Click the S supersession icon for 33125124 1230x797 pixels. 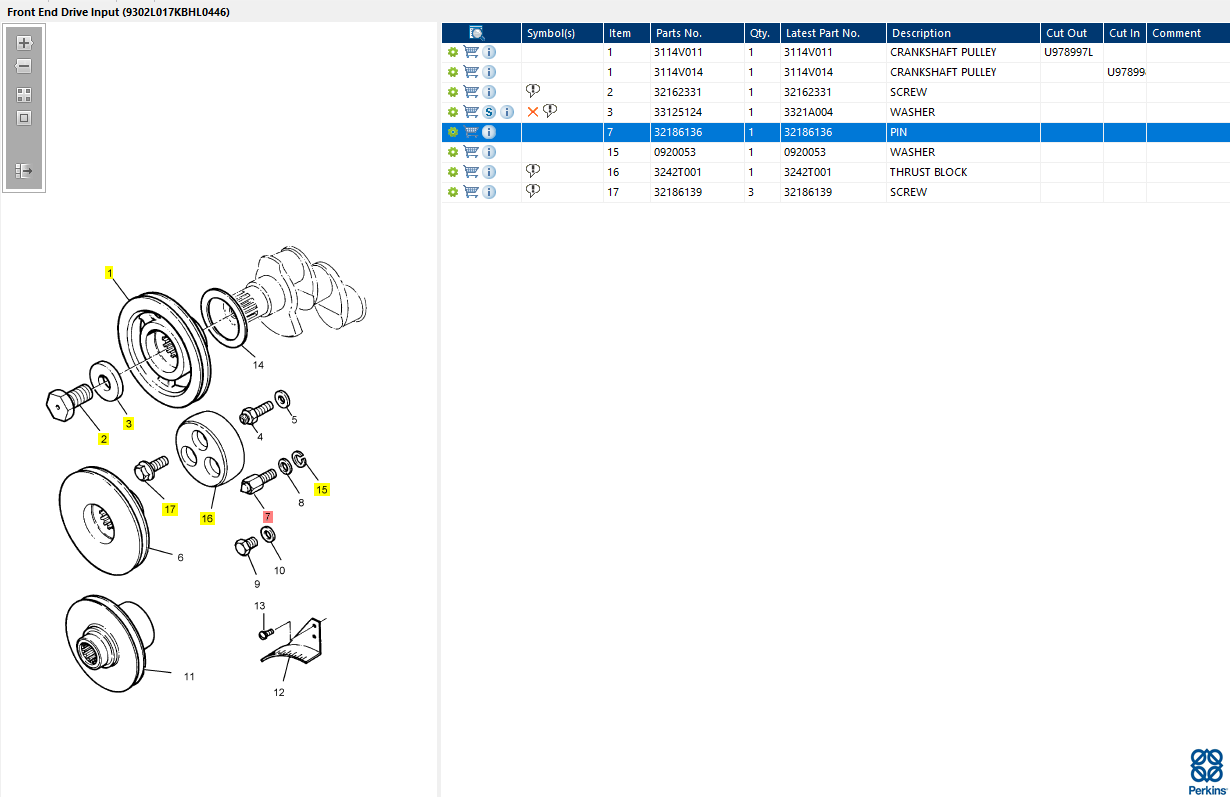pyautogui.click(x=489, y=112)
